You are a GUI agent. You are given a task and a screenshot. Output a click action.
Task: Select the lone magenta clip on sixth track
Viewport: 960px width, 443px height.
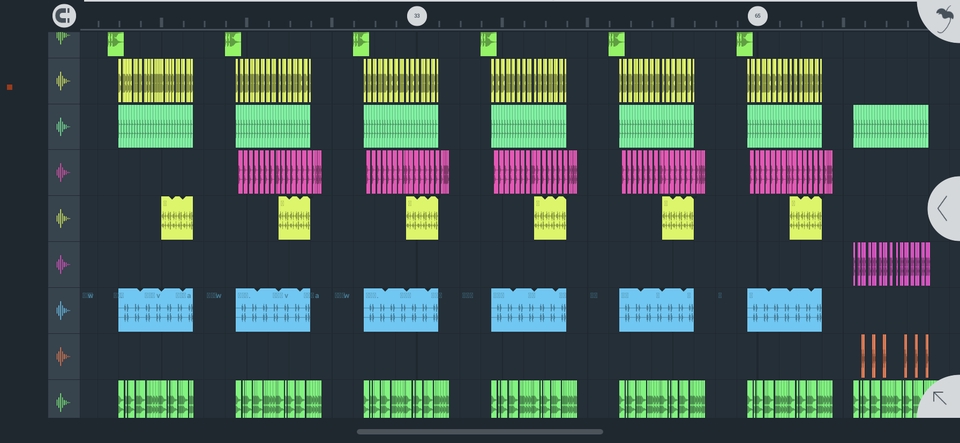tap(891, 264)
